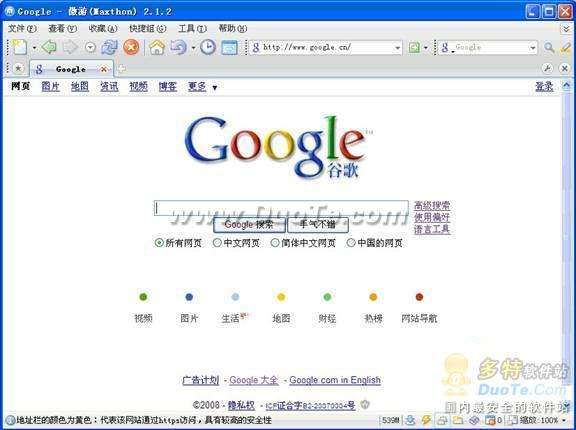
Task: Open the 文件(F) menu
Action: click(x=22, y=28)
